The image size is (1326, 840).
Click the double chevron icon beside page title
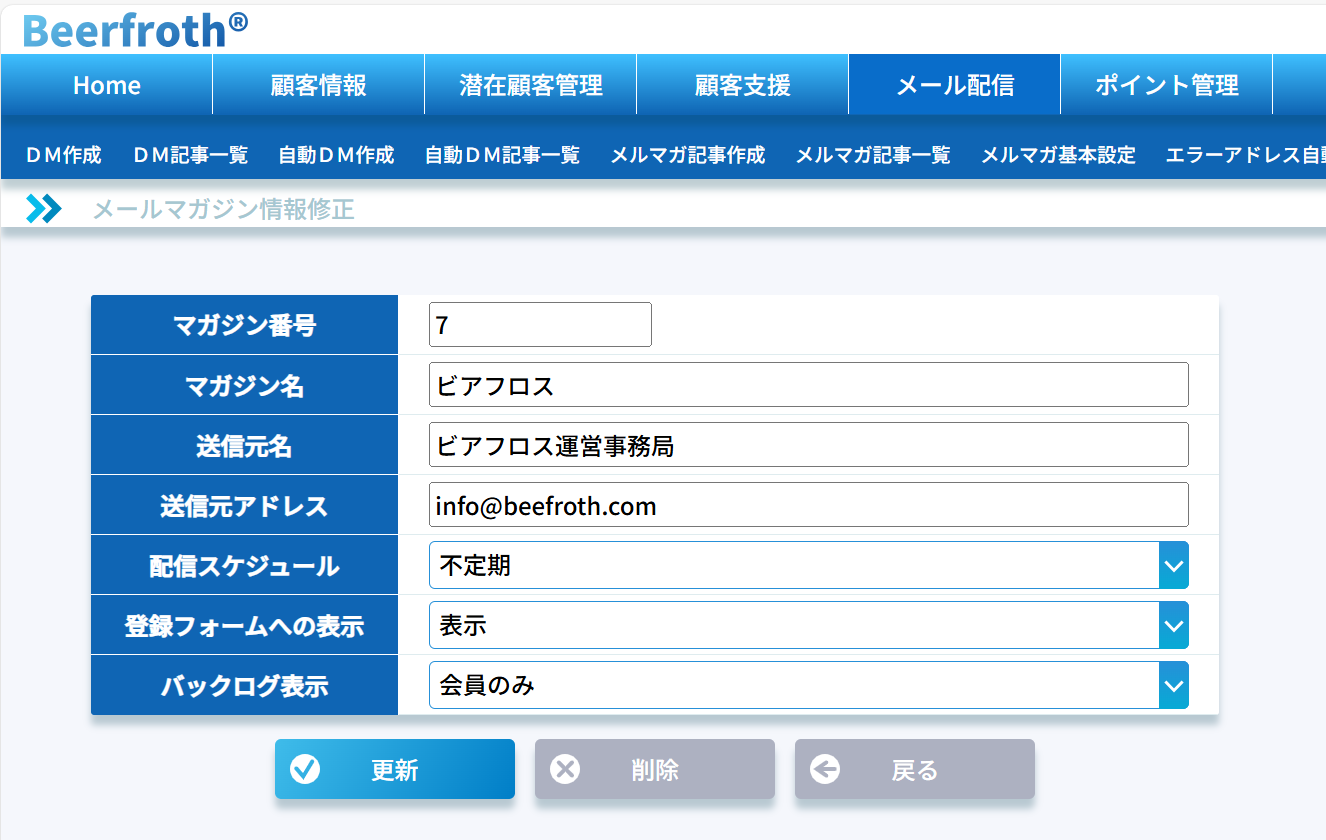[44, 209]
